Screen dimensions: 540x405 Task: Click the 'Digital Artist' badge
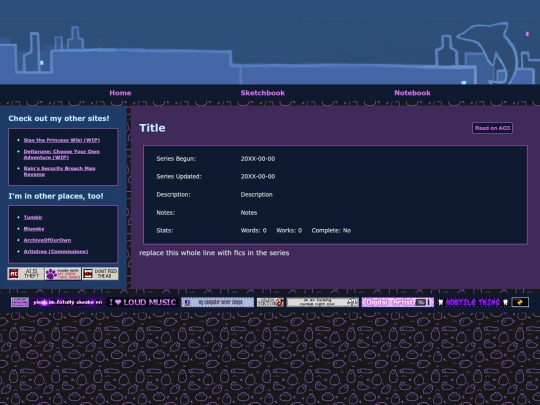397,302
